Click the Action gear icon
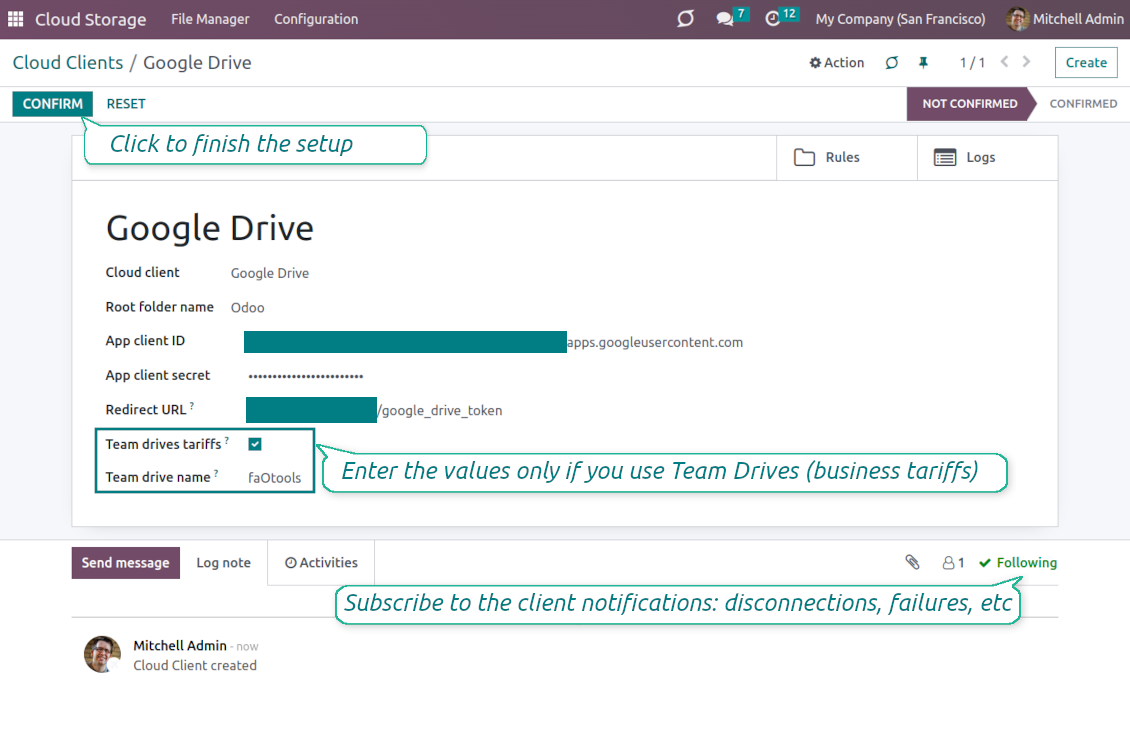Image resolution: width=1130 pixels, height=755 pixels. pos(815,63)
